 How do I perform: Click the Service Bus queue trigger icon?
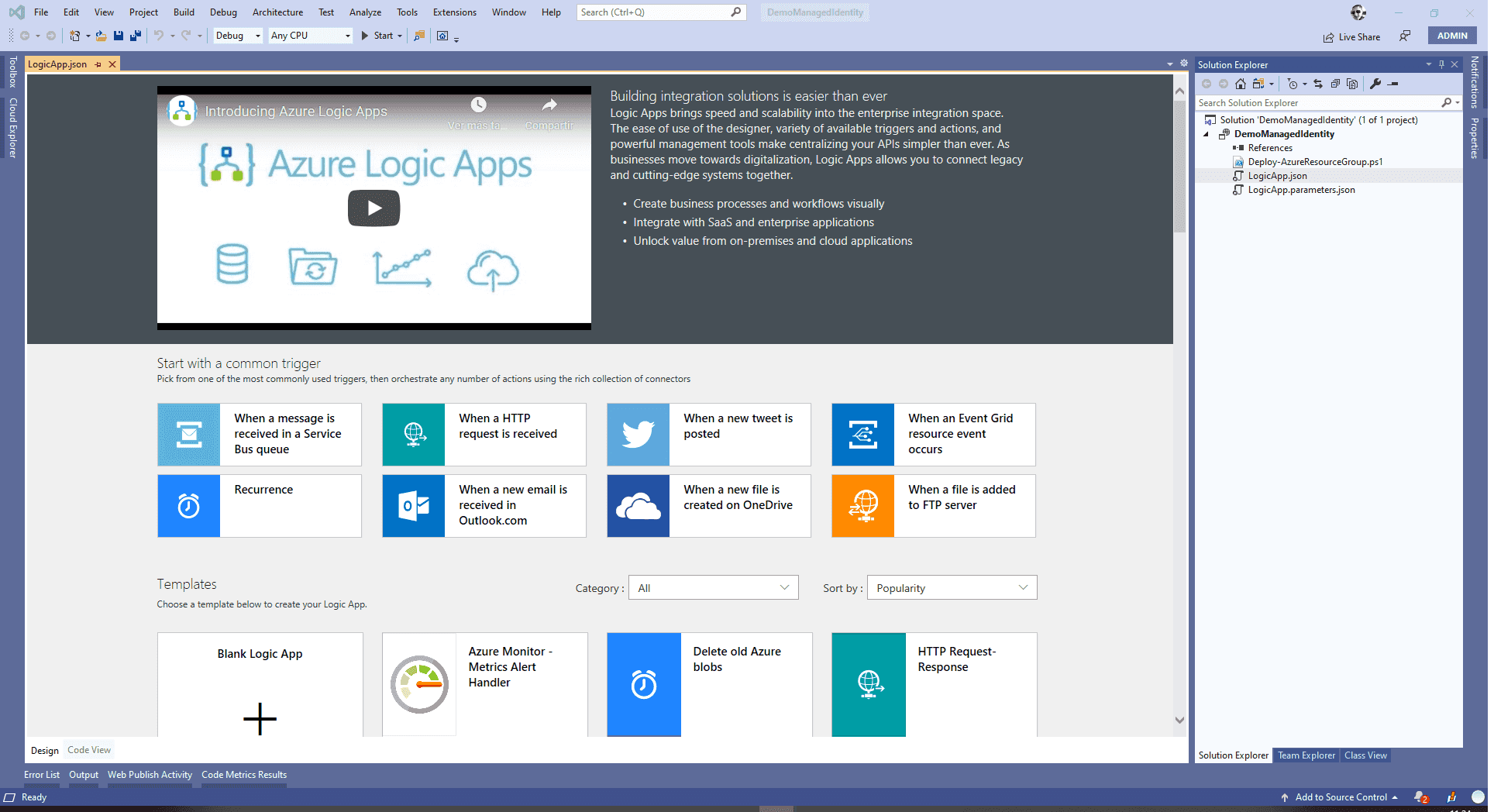click(x=189, y=435)
